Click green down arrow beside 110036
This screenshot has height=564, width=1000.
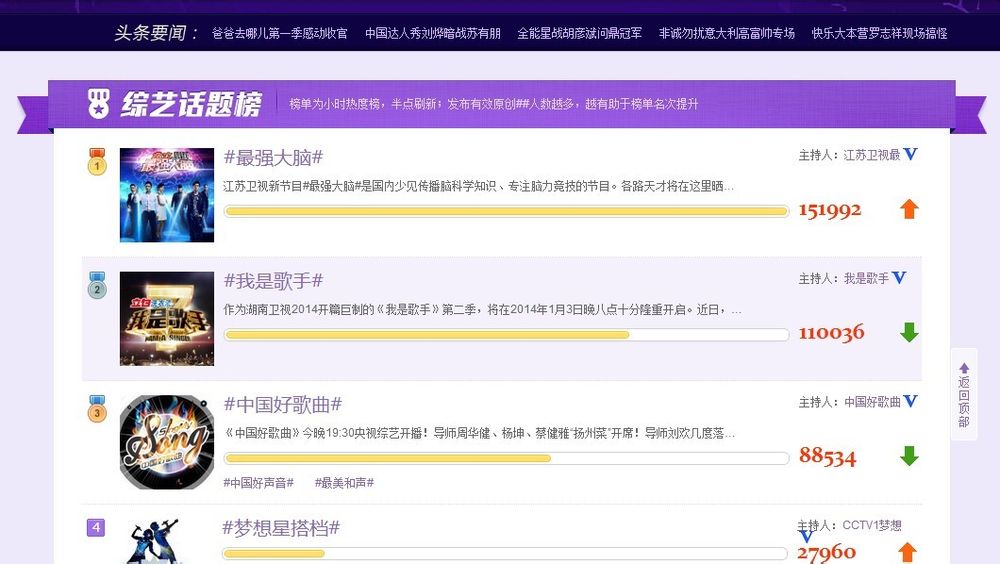pyautogui.click(x=909, y=332)
